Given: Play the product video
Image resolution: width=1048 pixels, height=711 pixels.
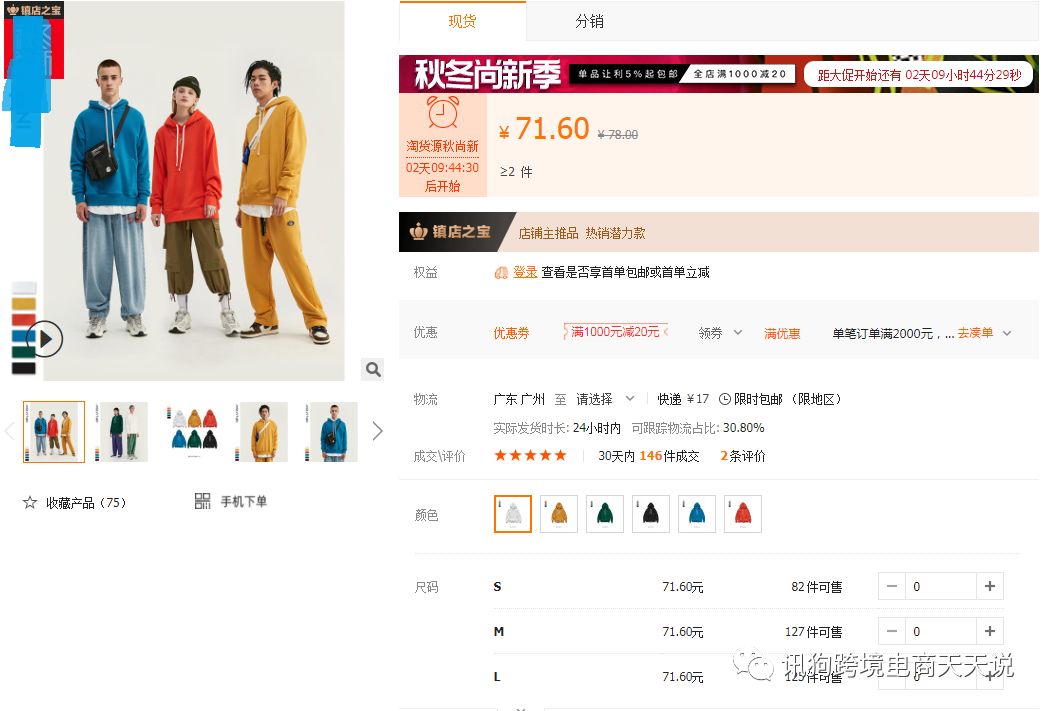Looking at the screenshot, I should click(x=45, y=339).
